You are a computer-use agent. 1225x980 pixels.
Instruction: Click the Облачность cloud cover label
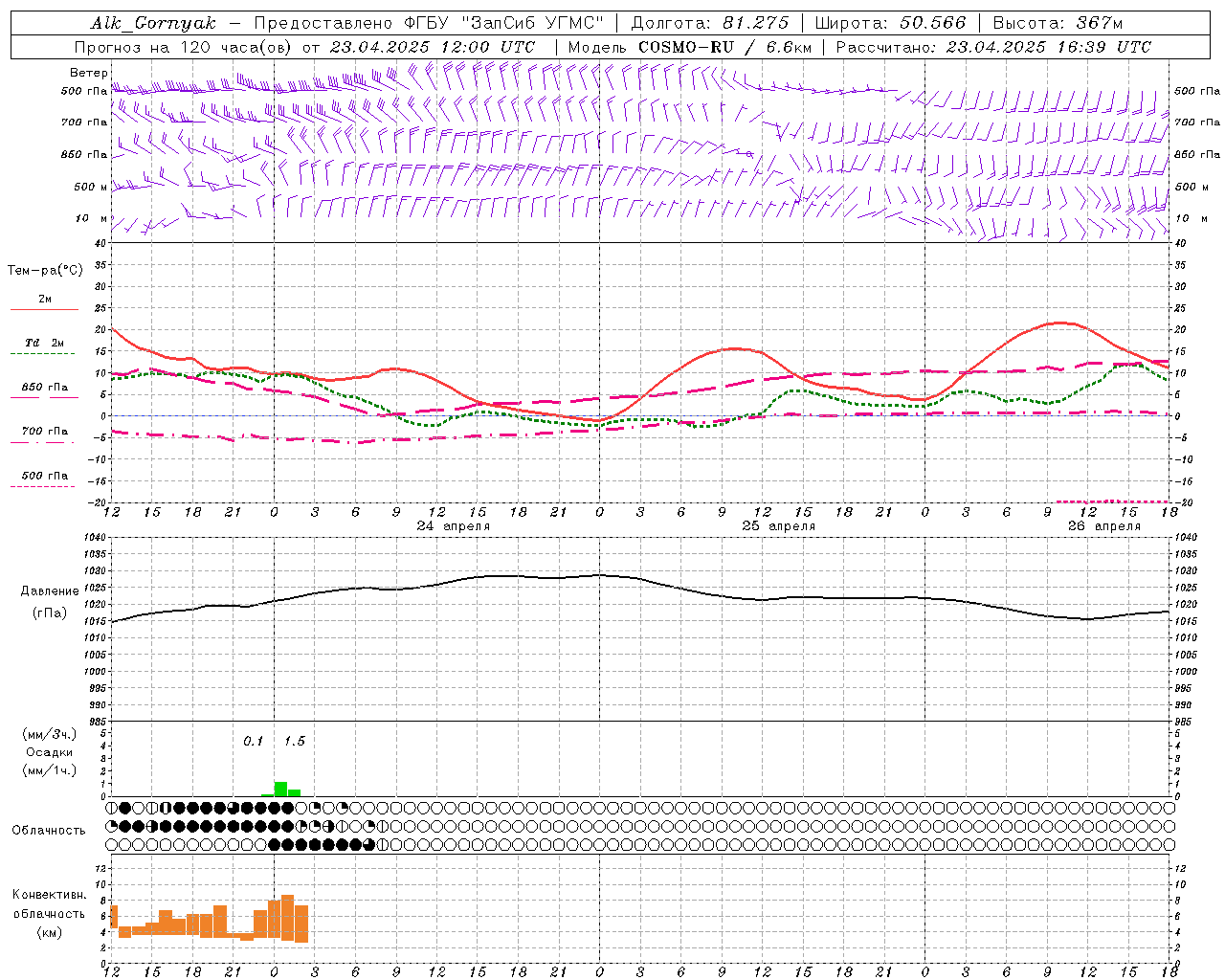pos(49,831)
